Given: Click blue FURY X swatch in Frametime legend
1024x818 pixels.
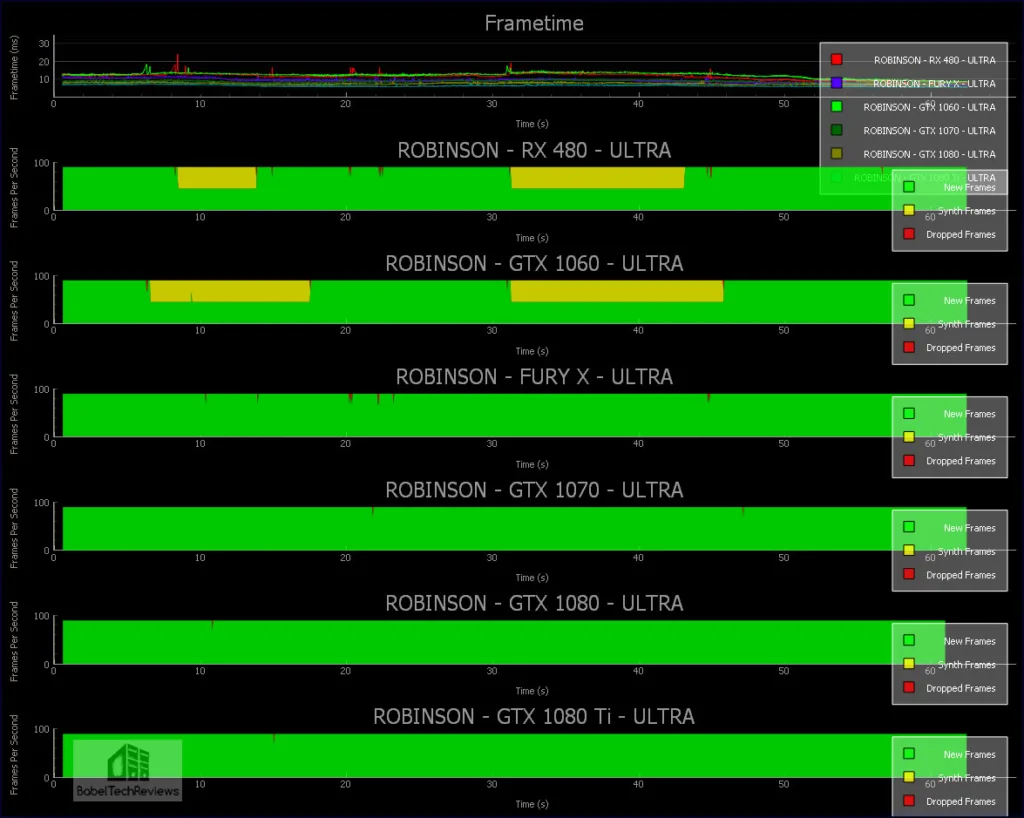Looking at the screenshot, I should pos(837,83).
